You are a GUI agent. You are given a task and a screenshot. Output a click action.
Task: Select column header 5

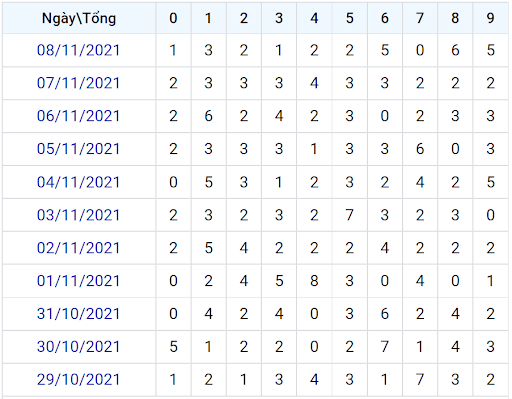(350, 18)
